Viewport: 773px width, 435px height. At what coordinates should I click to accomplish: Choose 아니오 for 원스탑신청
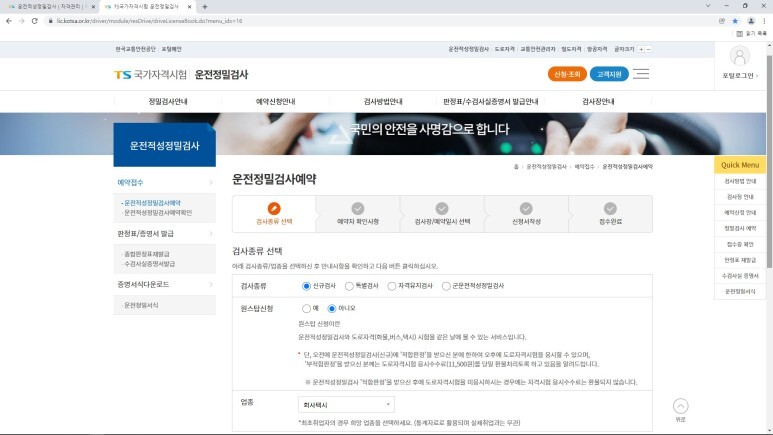pos(332,309)
